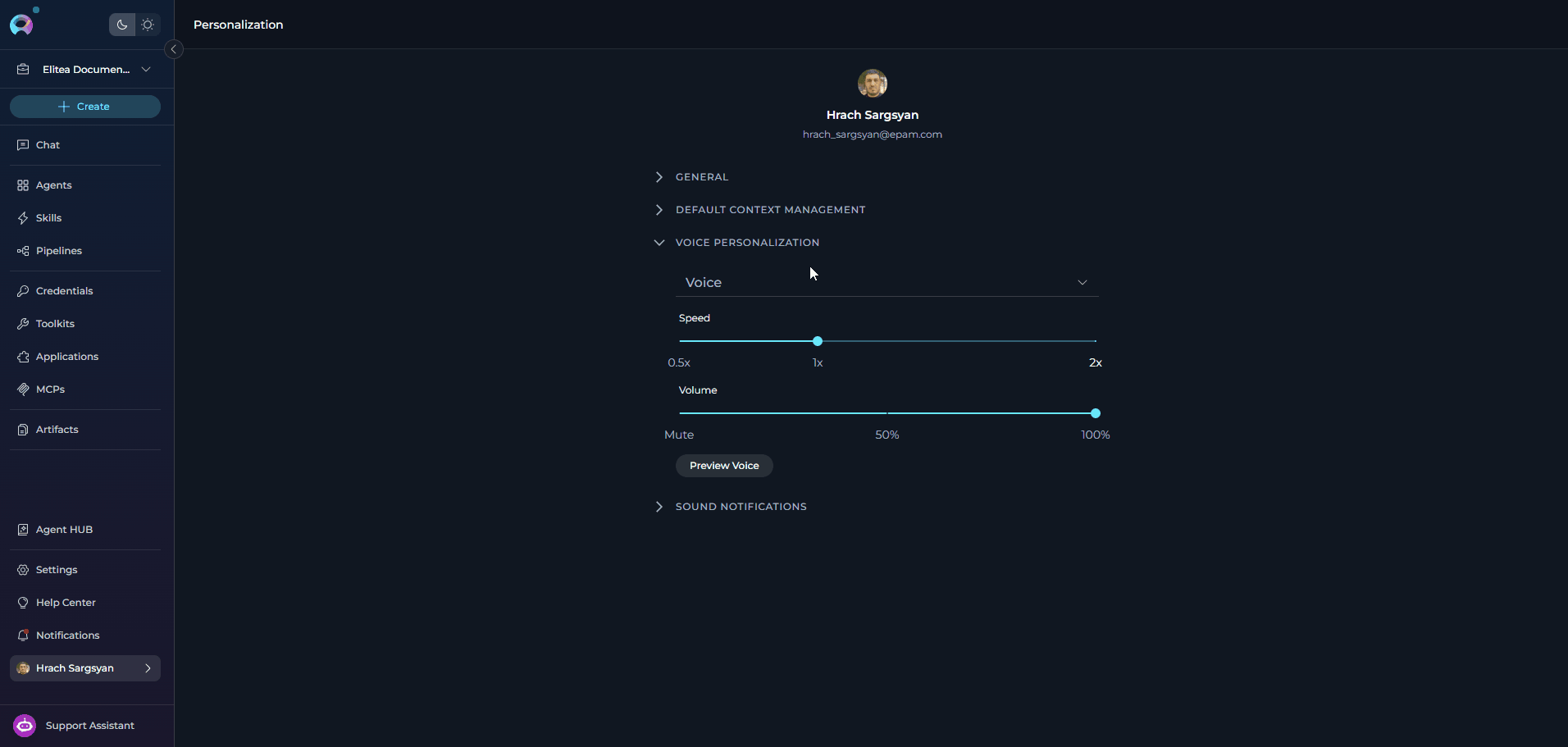Click the Volume slider handle

pyautogui.click(x=1096, y=413)
